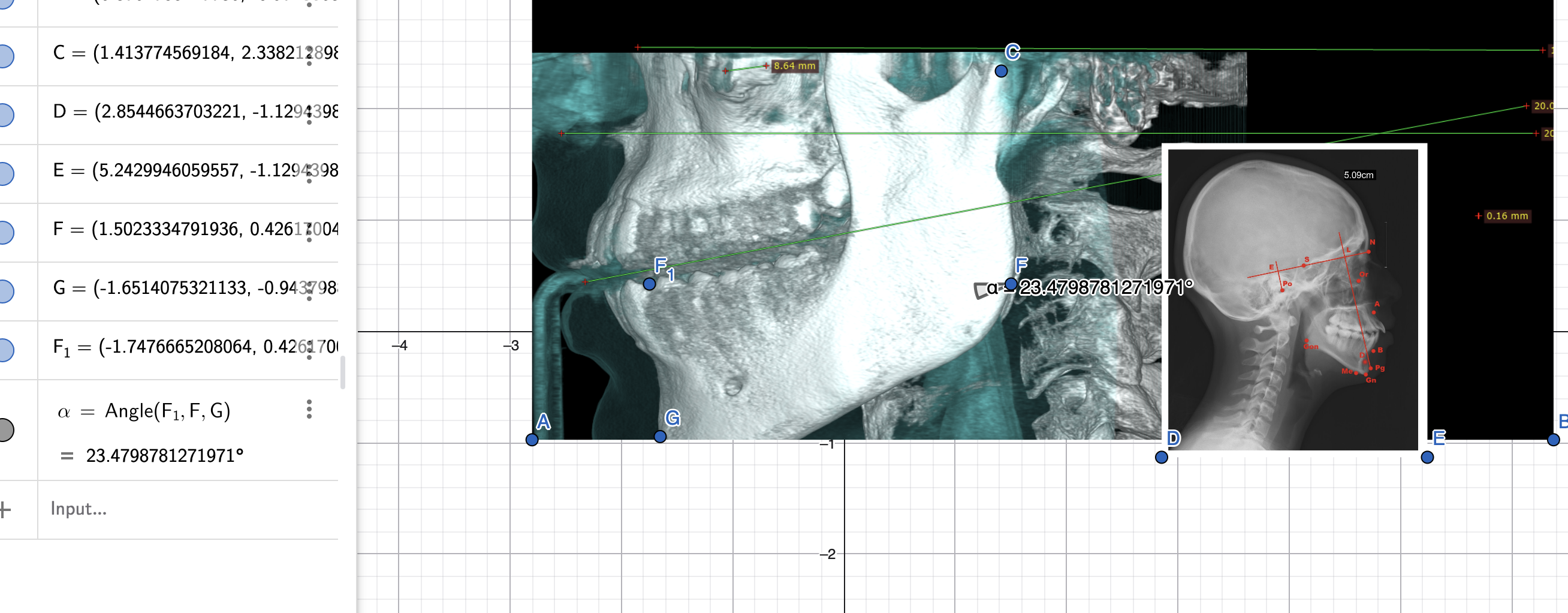Open options menu for row C
The height and width of the screenshot is (613, 1568).
(309, 55)
